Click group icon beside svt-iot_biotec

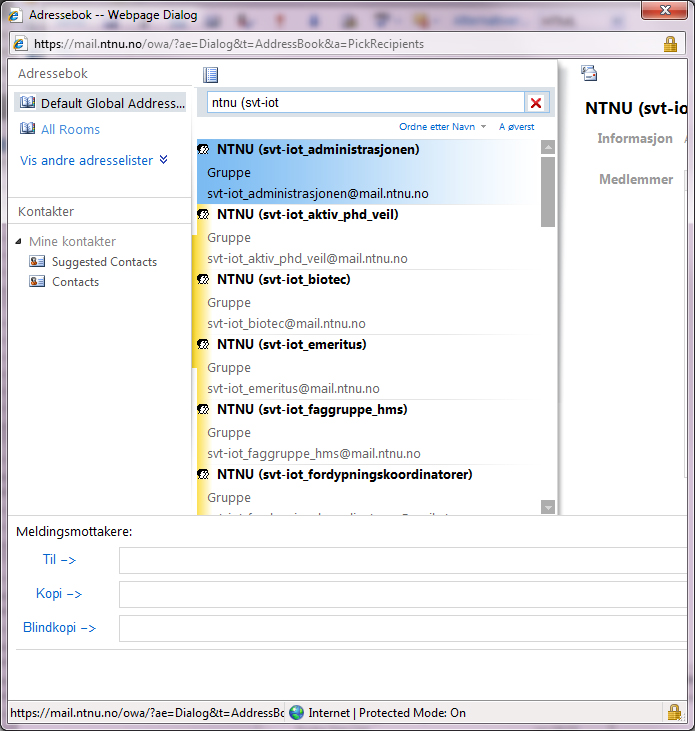203,279
